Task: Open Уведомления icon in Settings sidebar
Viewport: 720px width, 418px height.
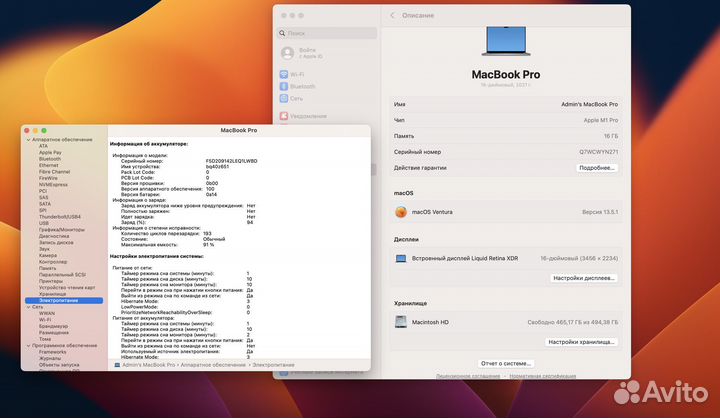Action: coord(284,116)
